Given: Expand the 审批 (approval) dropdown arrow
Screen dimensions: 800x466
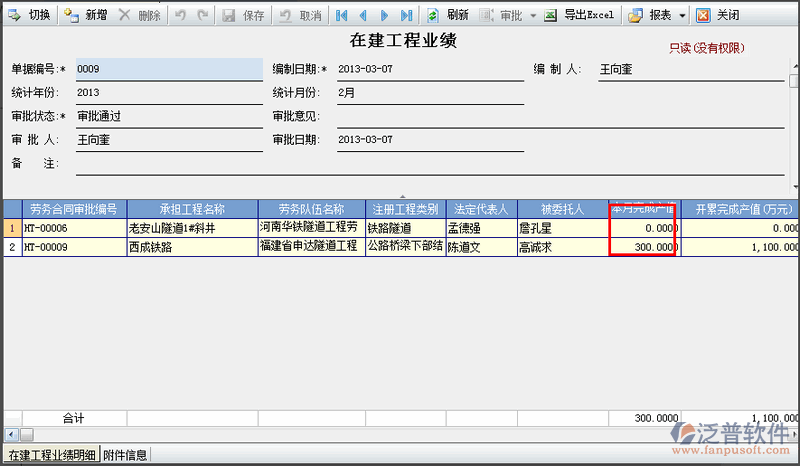Looking at the screenshot, I should pos(533,15).
